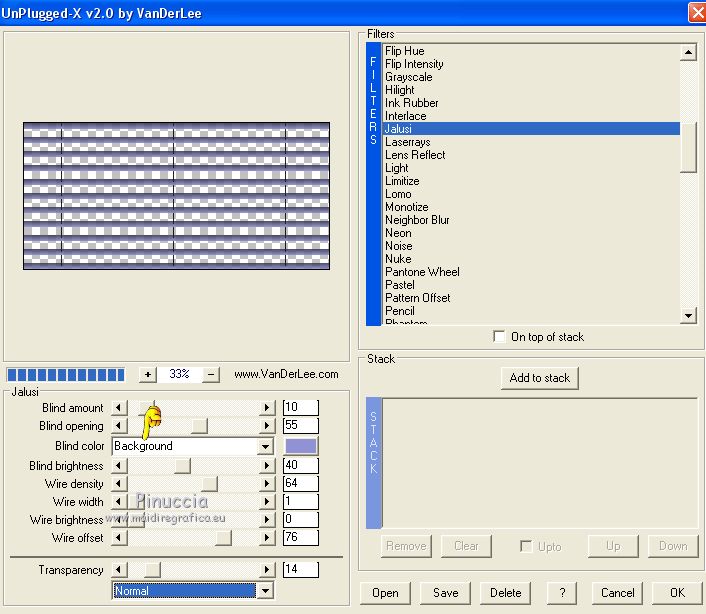Increase Blind amount with right arrow
706x614 pixels.
tap(267, 407)
